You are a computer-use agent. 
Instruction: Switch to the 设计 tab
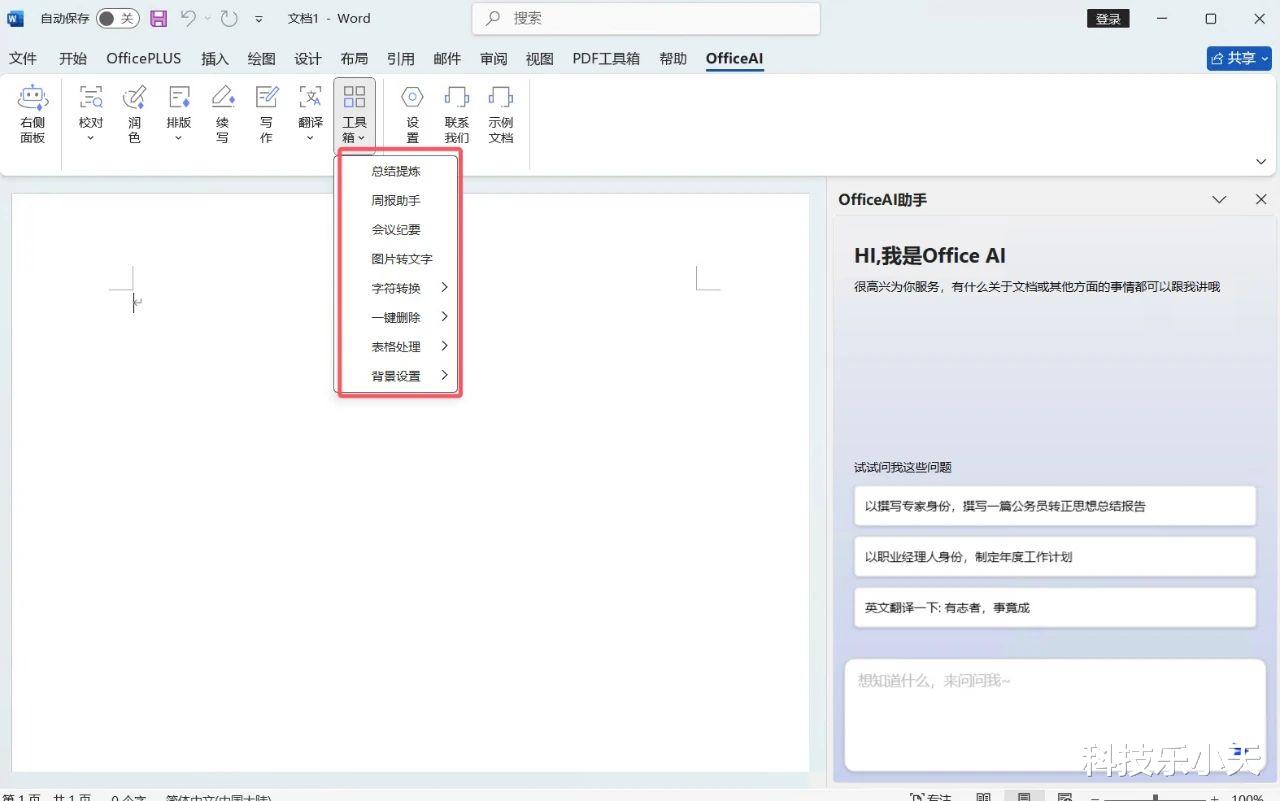pos(308,58)
